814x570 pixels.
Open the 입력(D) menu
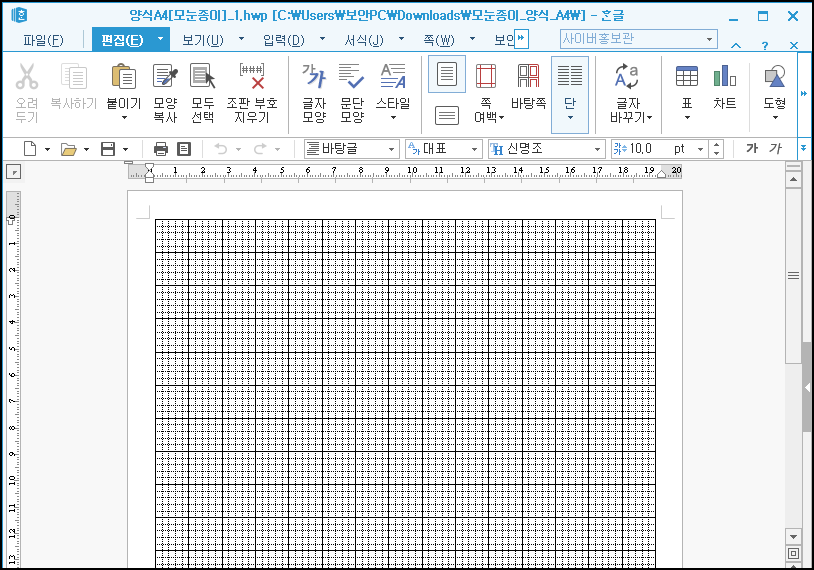click(x=283, y=40)
